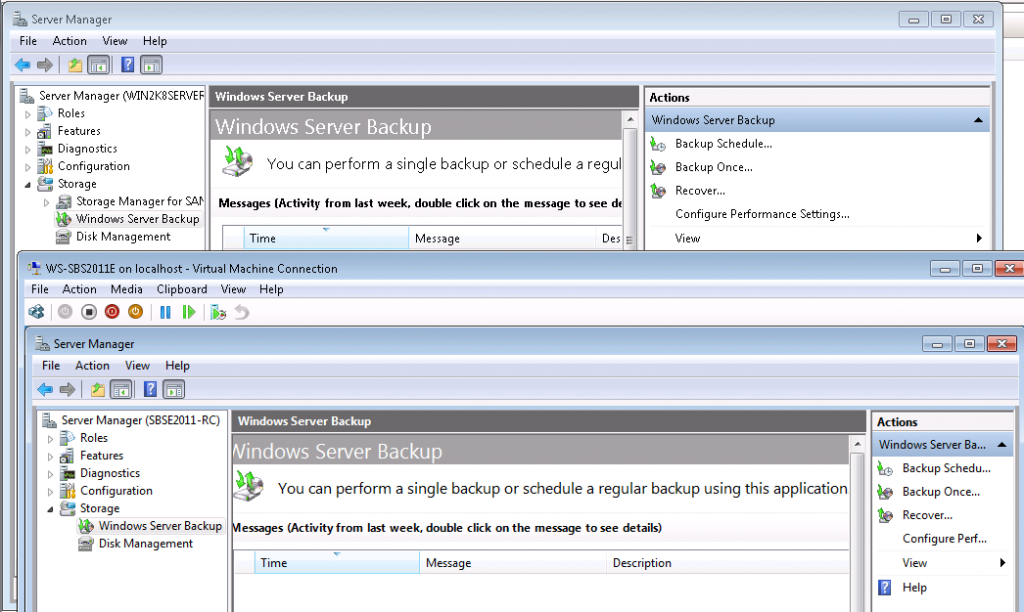Click grey Start power icon in VM toolbar
Image resolution: width=1024 pixels, height=612 pixels.
point(65,312)
